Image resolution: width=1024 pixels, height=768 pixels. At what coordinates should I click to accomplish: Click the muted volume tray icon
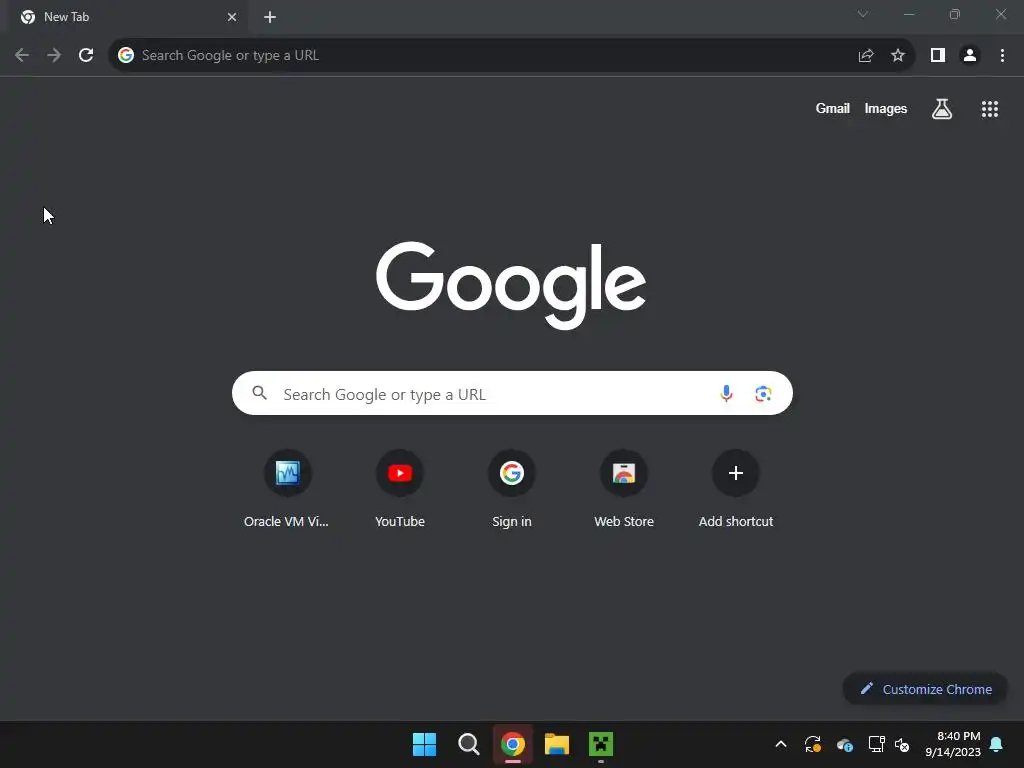903,744
